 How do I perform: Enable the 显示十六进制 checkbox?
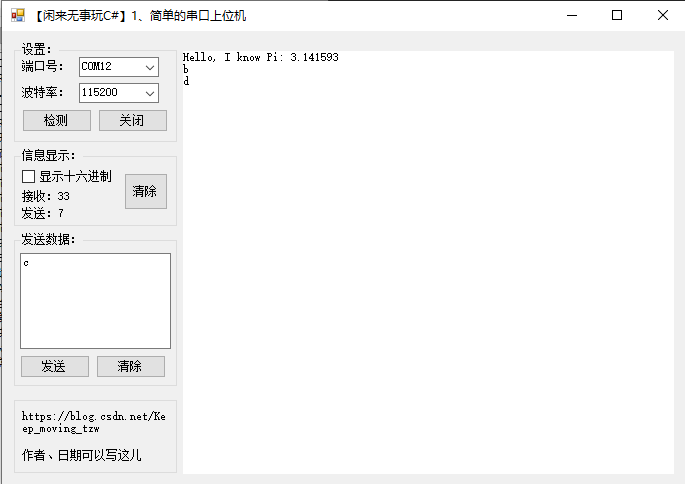tap(28, 176)
